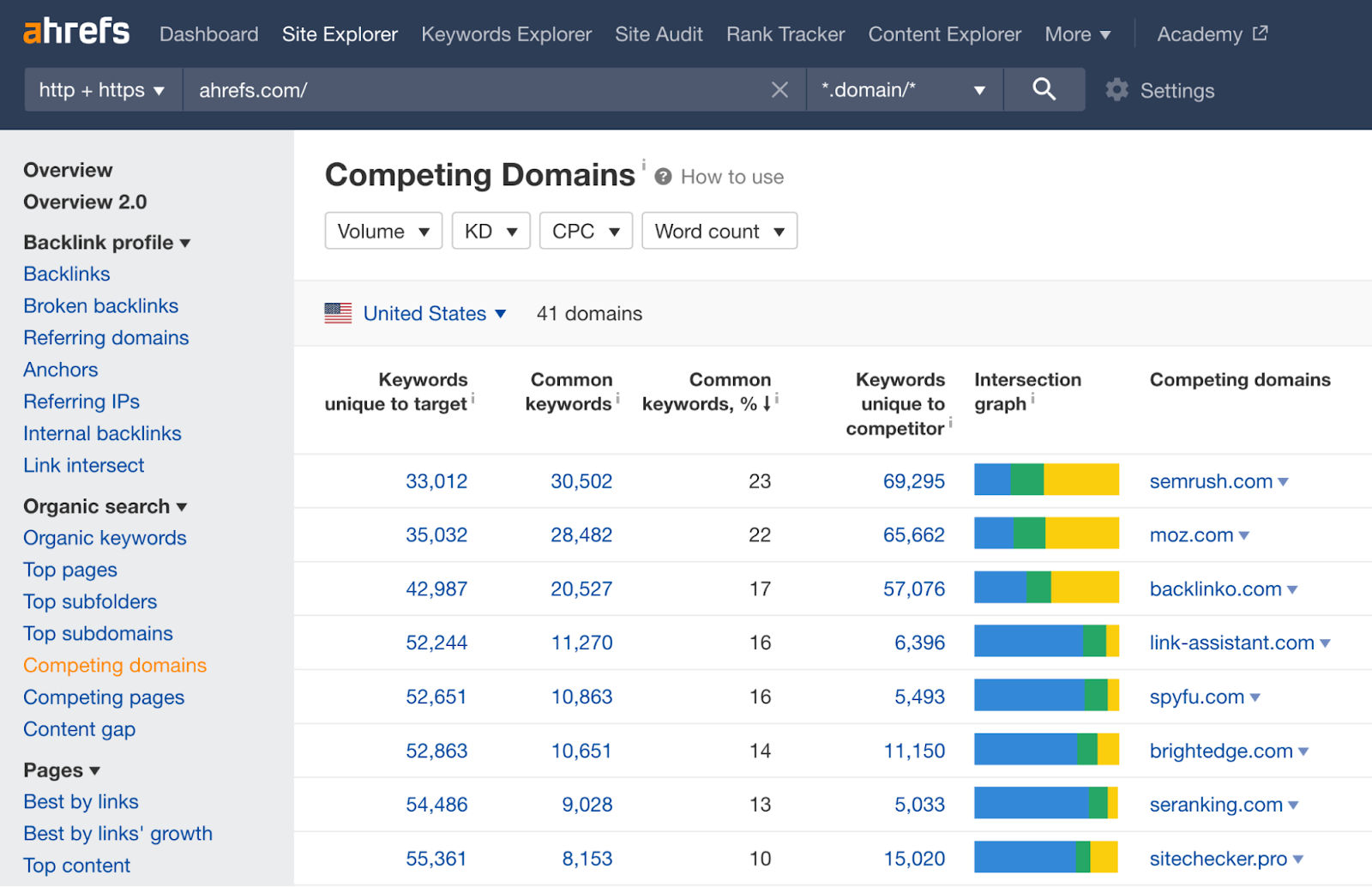Open Site Audit tab
The width and height of the screenshot is (1372, 887).
click(659, 34)
